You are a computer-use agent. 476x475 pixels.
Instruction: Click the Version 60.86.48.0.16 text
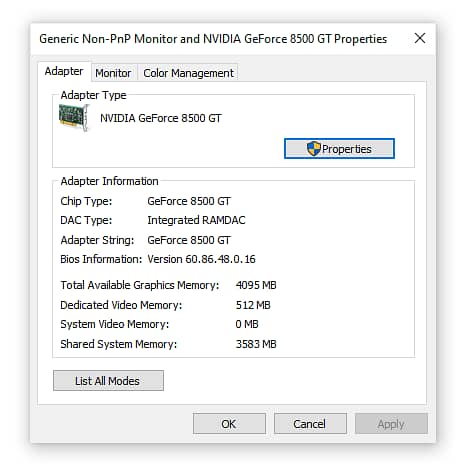(201, 259)
